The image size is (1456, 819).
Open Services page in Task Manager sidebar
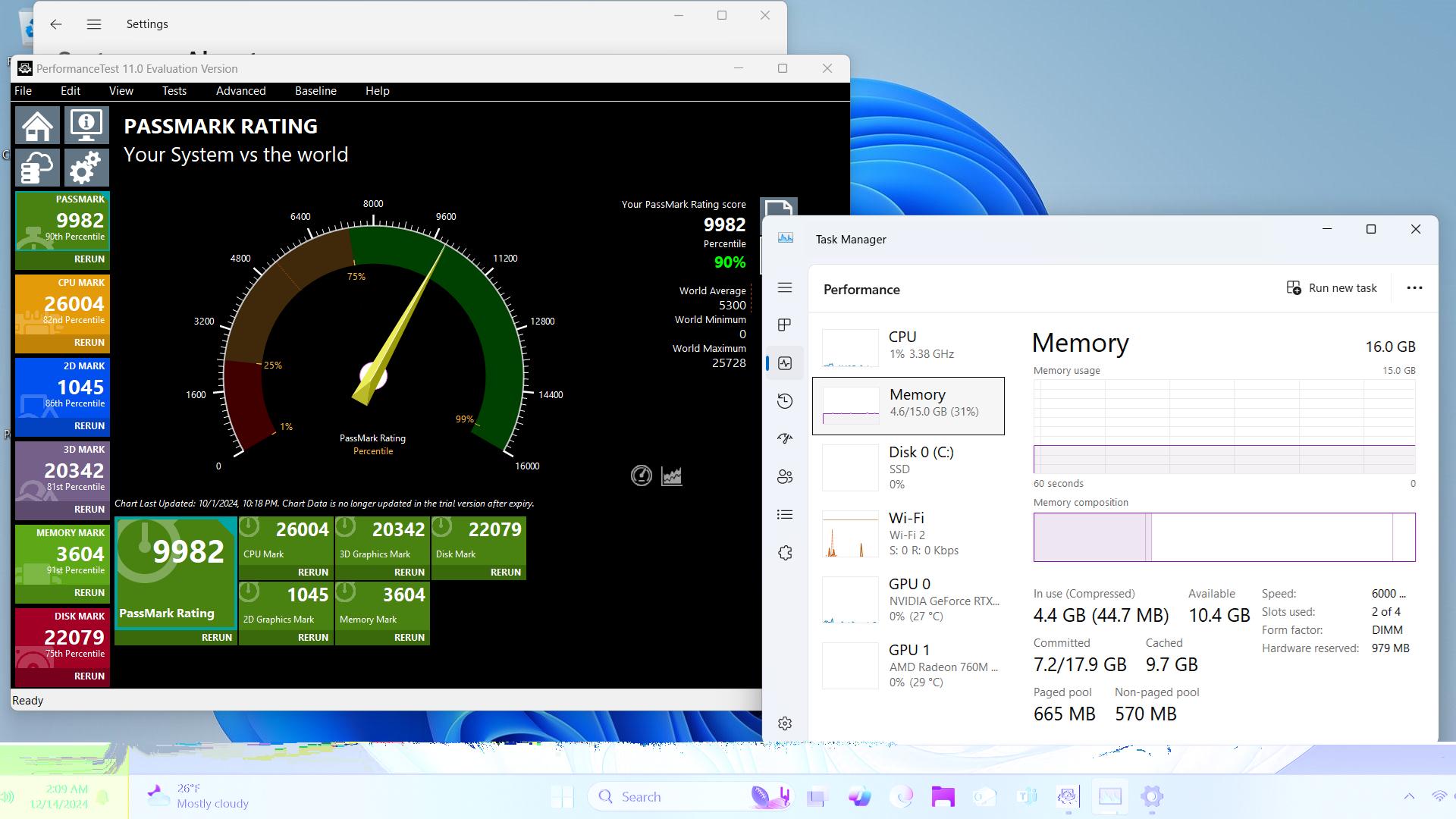785,553
